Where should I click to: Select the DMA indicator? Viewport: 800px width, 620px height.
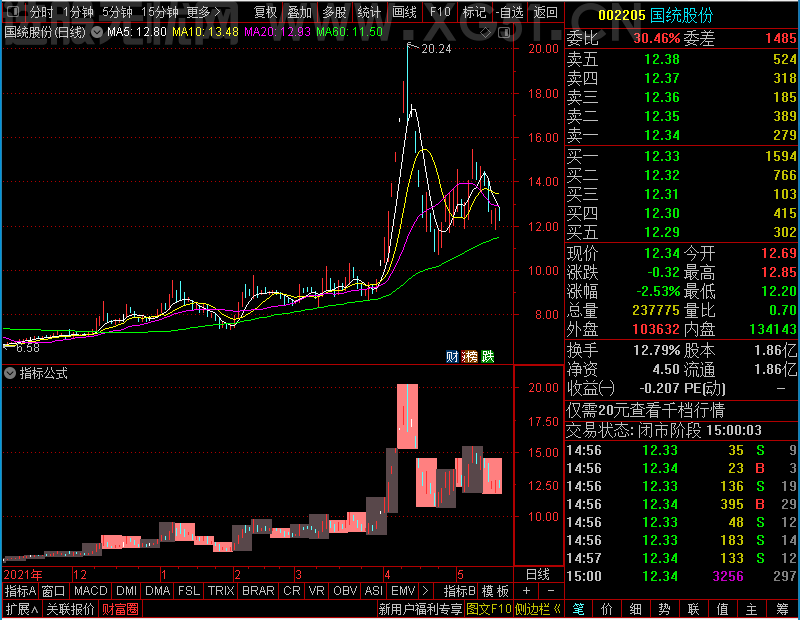click(x=157, y=591)
